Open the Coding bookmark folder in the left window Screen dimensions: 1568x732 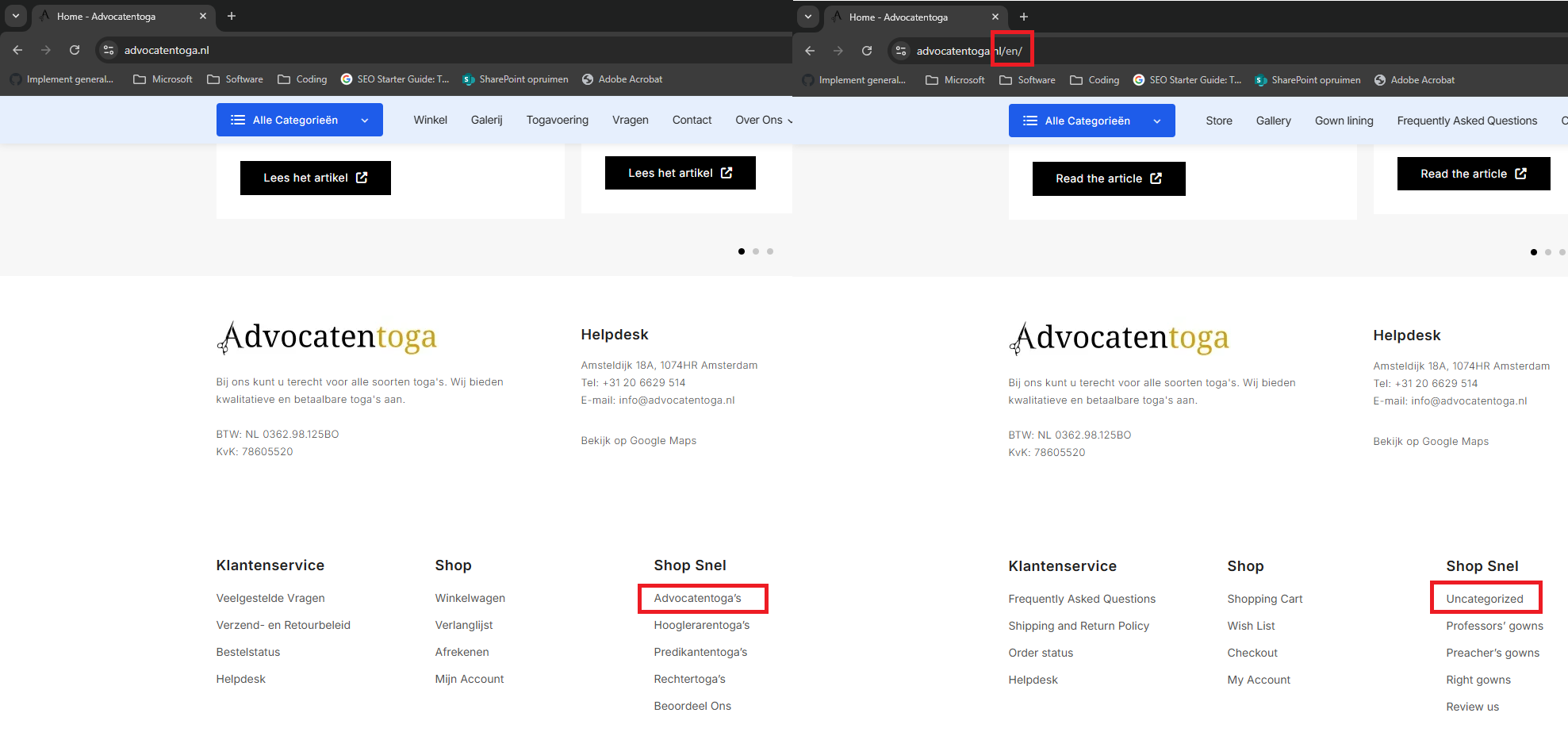click(x=302, y=79)
